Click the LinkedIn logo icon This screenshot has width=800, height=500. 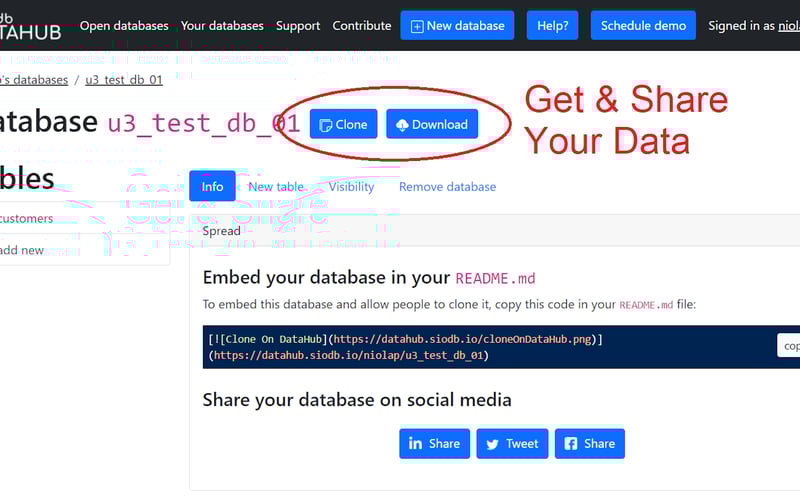coord(415,443)
